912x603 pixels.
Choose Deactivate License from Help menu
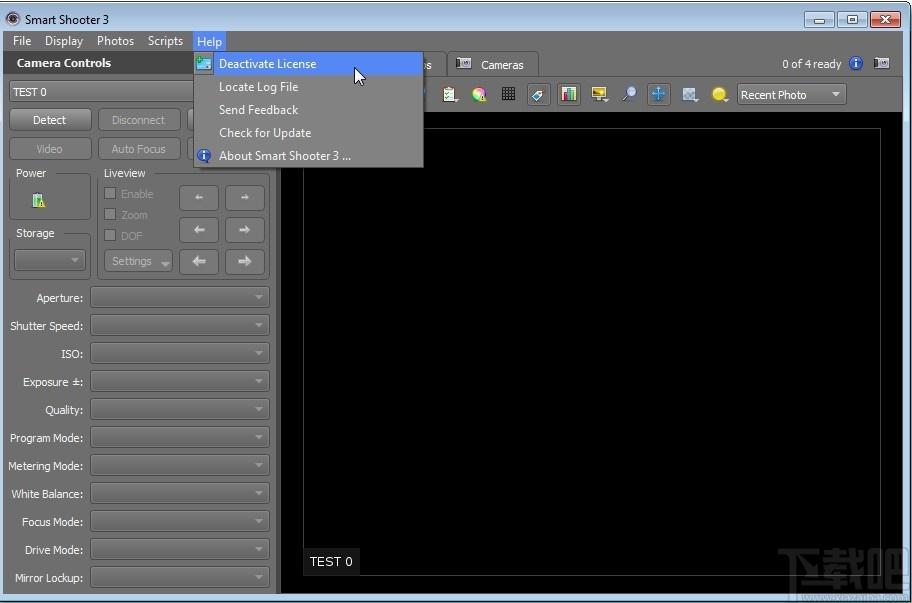308,64
